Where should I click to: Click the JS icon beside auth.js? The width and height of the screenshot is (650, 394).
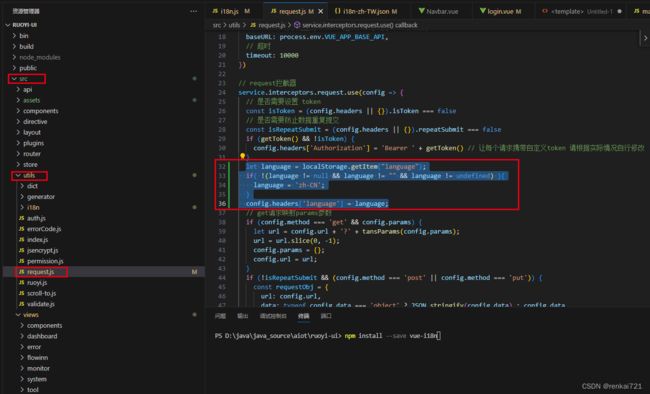22,218
